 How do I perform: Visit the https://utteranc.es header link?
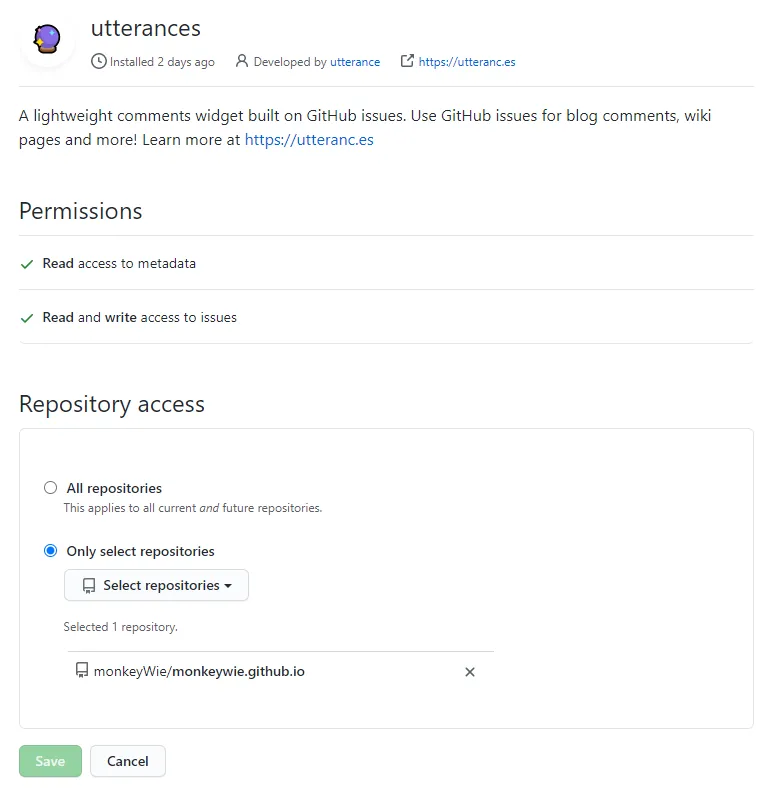point(467,62)
